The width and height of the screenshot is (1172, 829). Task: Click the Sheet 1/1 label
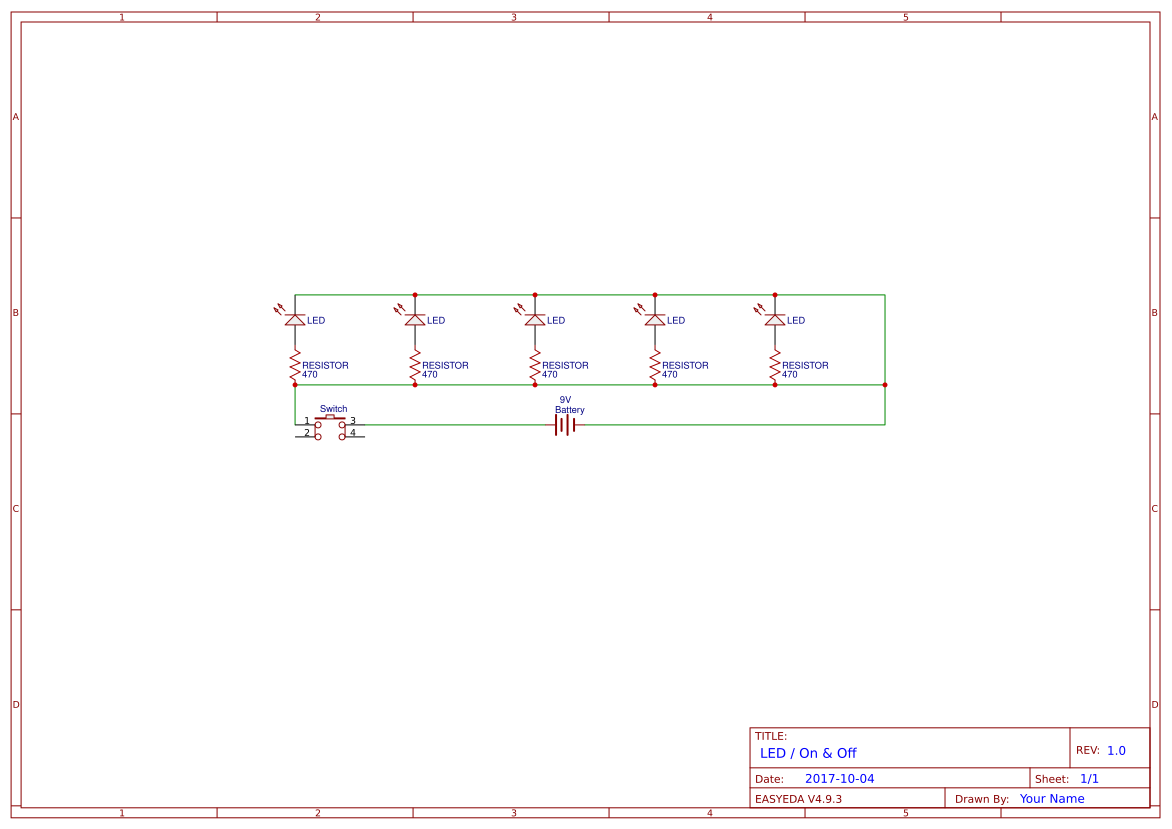point(1067,777)
